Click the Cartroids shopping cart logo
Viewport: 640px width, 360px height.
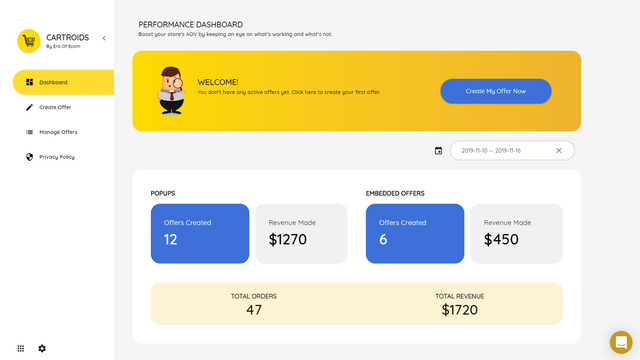pyautogui.click(x=29, y=41)
